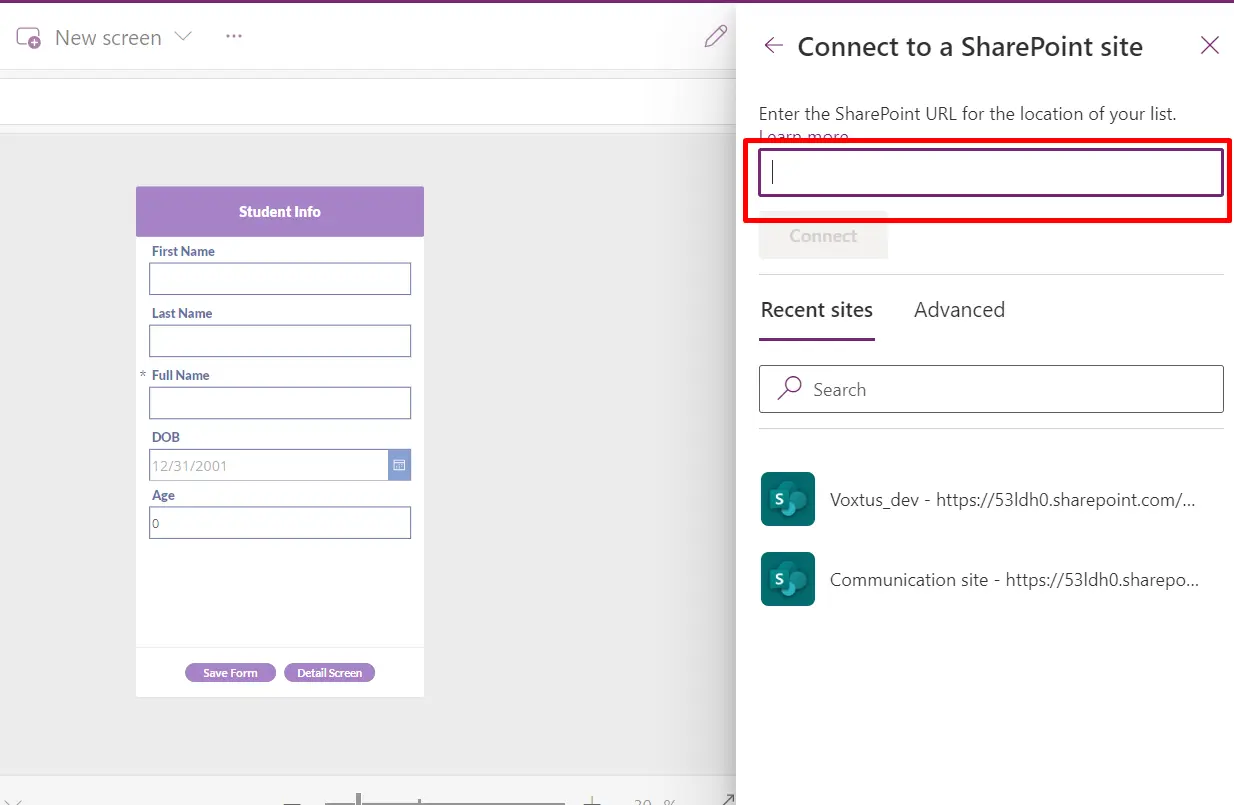Click the Save Form button
The height and width of the screenshot is (805, 1234).
click(x=230, y=673)
